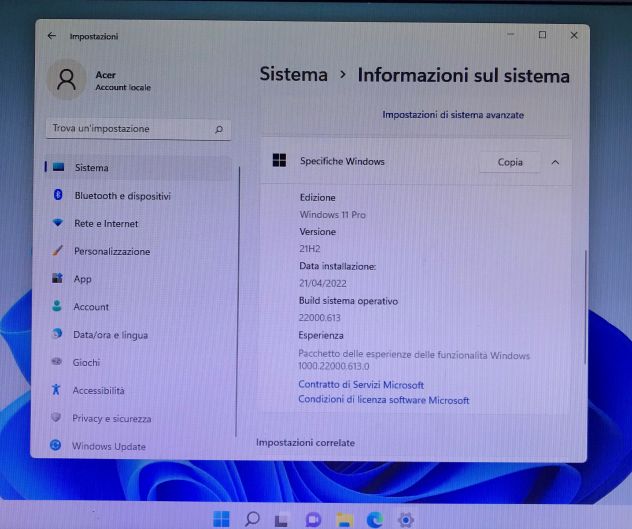Open Impostazioni di sistema avanzate link
The image size is (632, 529).
click(x=453, y=115)
